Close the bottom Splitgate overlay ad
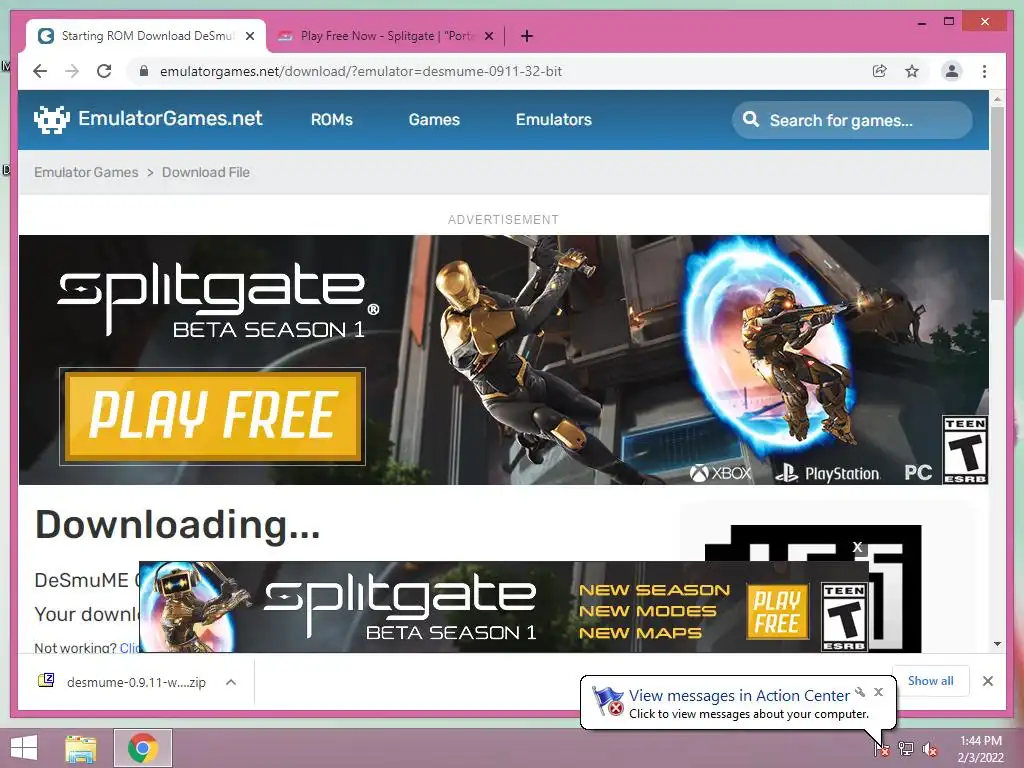The image size is (1024, 768). tap(857, 547)
